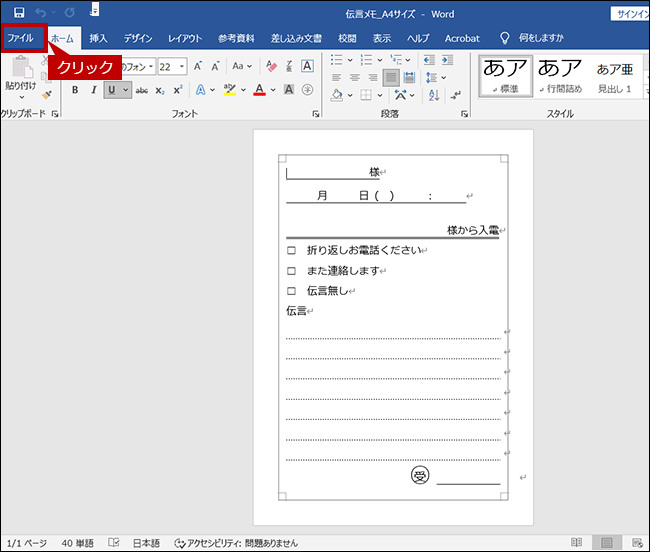
Task: Apply Italic formatting to text
Action: click(x=94, y=91)
